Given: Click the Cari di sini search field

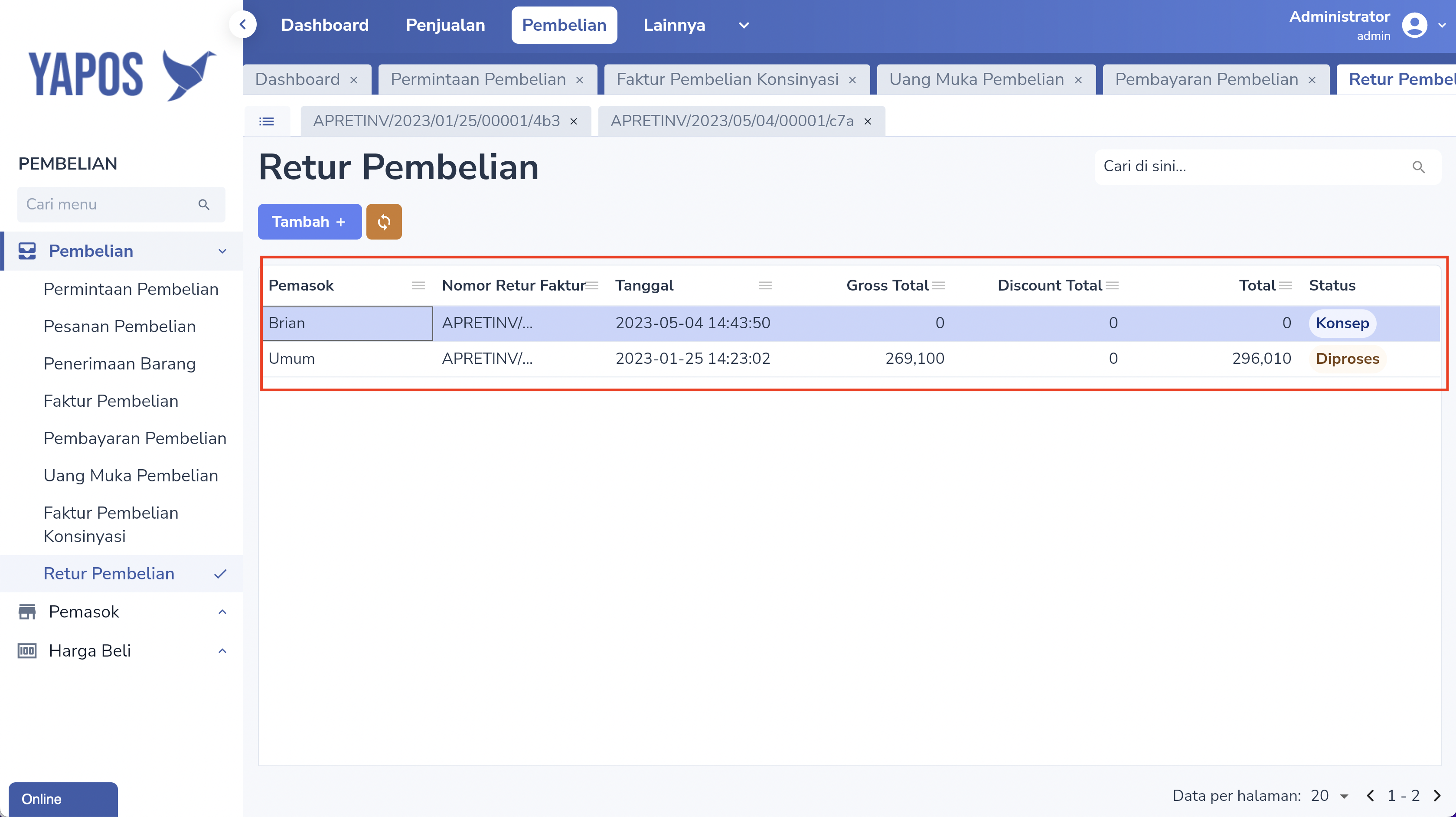Looking at the screenshot, I should click(x=1268, y=167).
